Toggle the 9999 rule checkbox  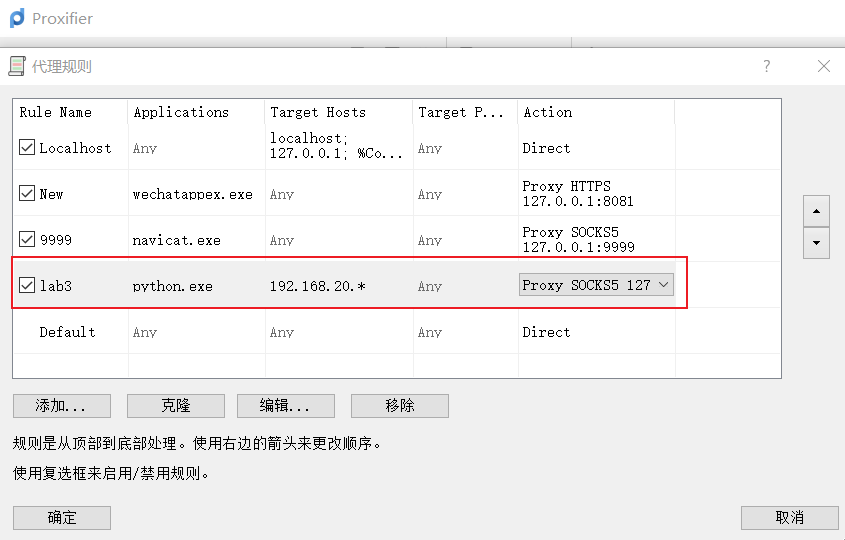(x=27, y=240)
